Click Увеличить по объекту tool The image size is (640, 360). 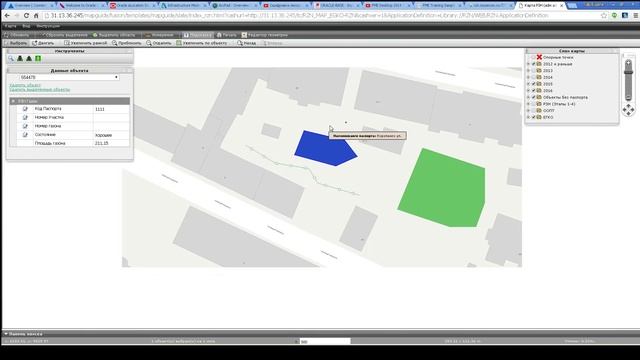(202, 43)
